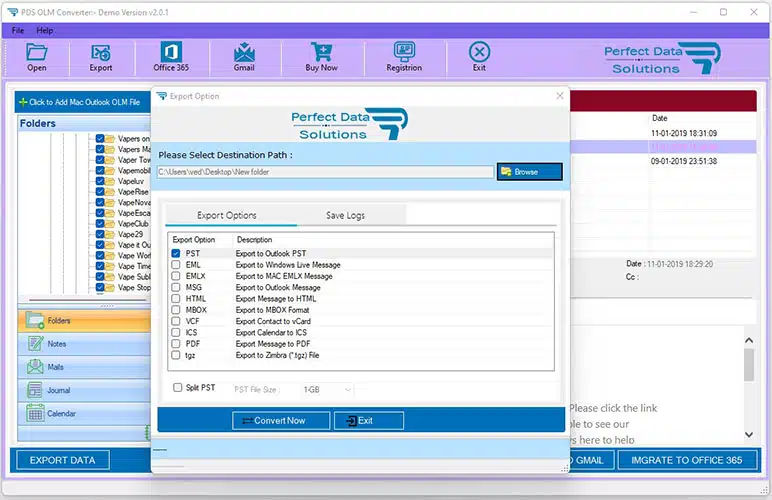Check the PST export option
This screenshot has height=500, width=772.
tap(176, 253)
